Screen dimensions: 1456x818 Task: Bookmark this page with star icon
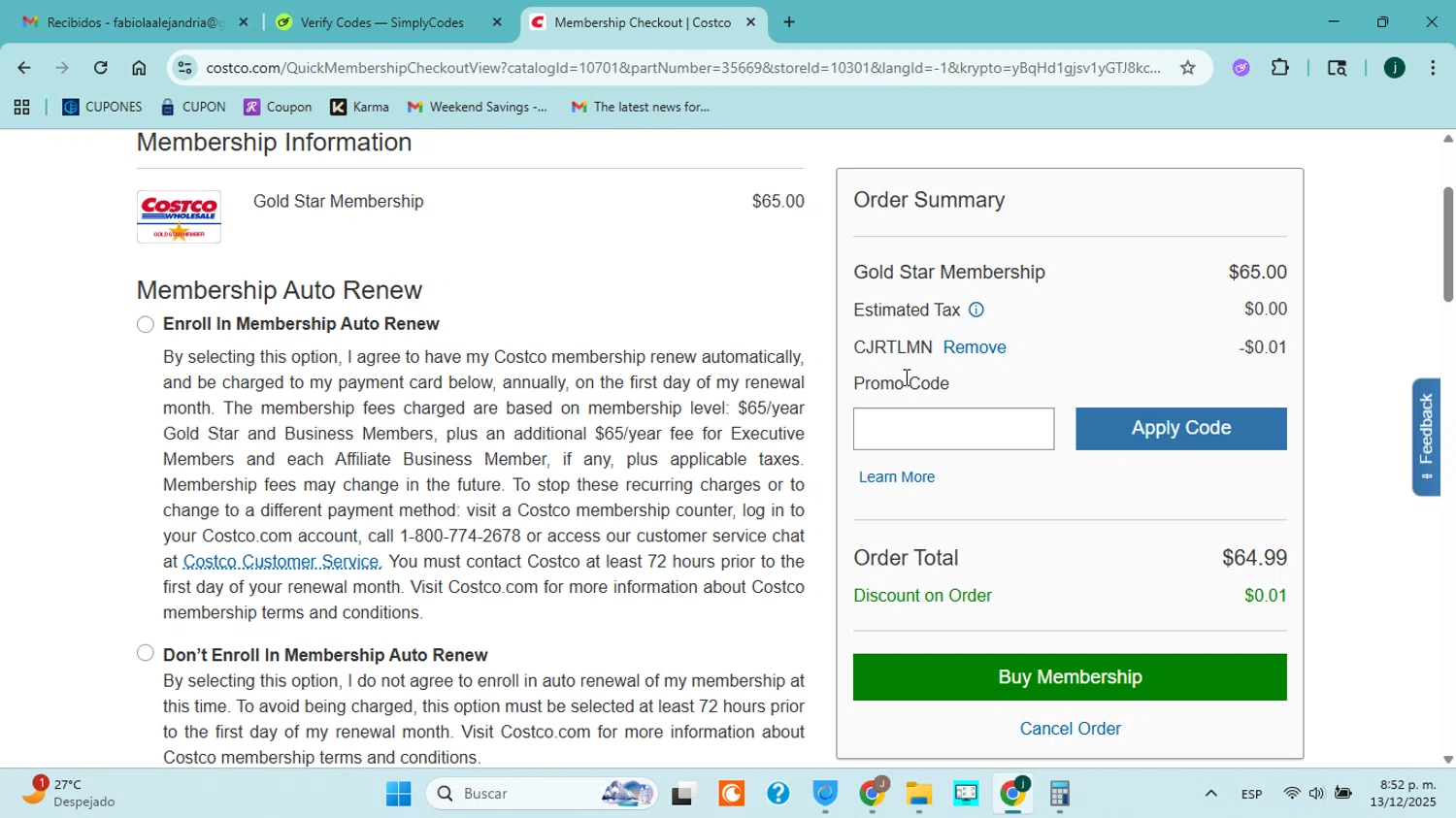click(x=1187, y=68)
